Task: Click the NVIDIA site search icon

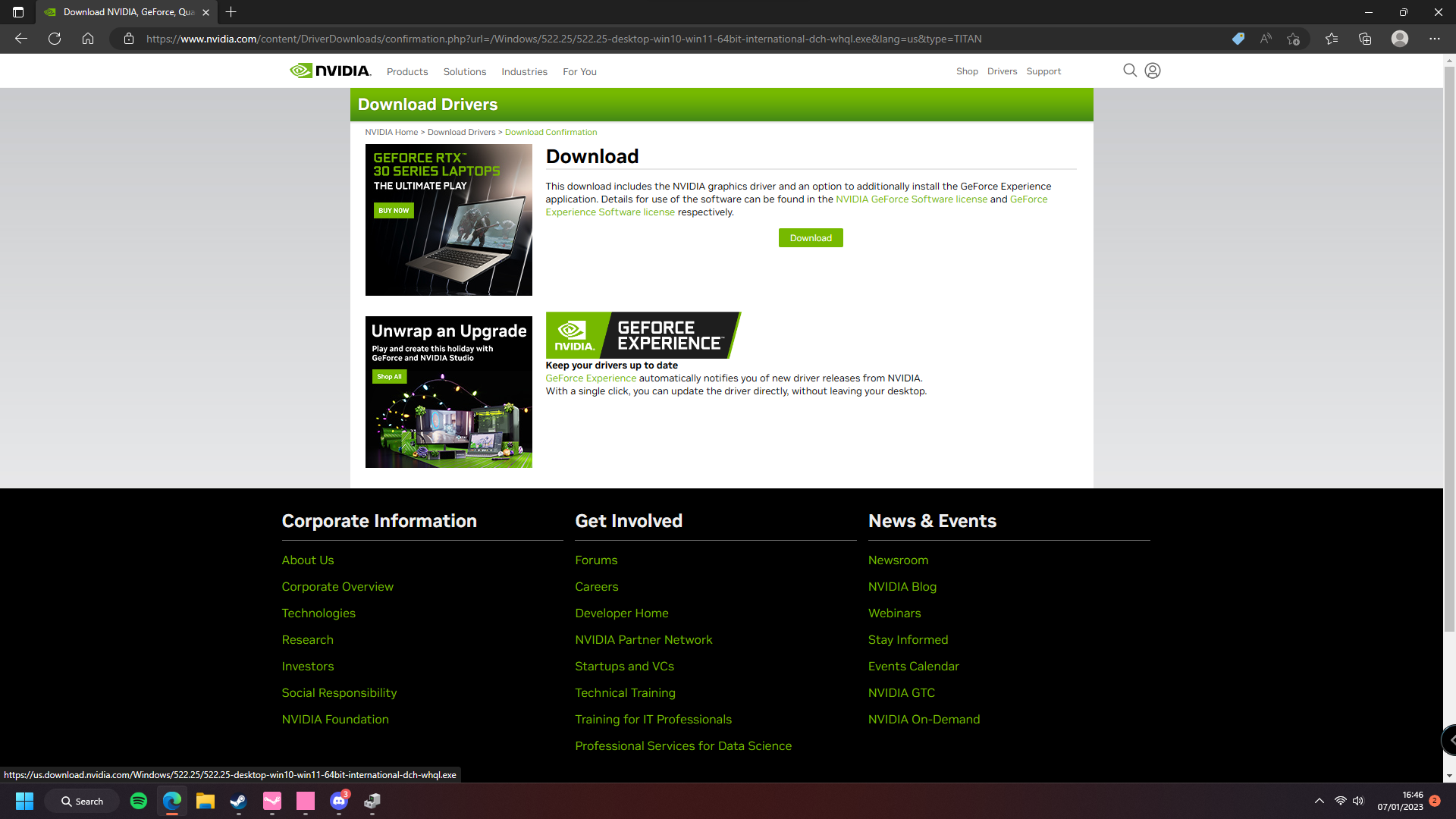Action: (x=1129, y=71)
